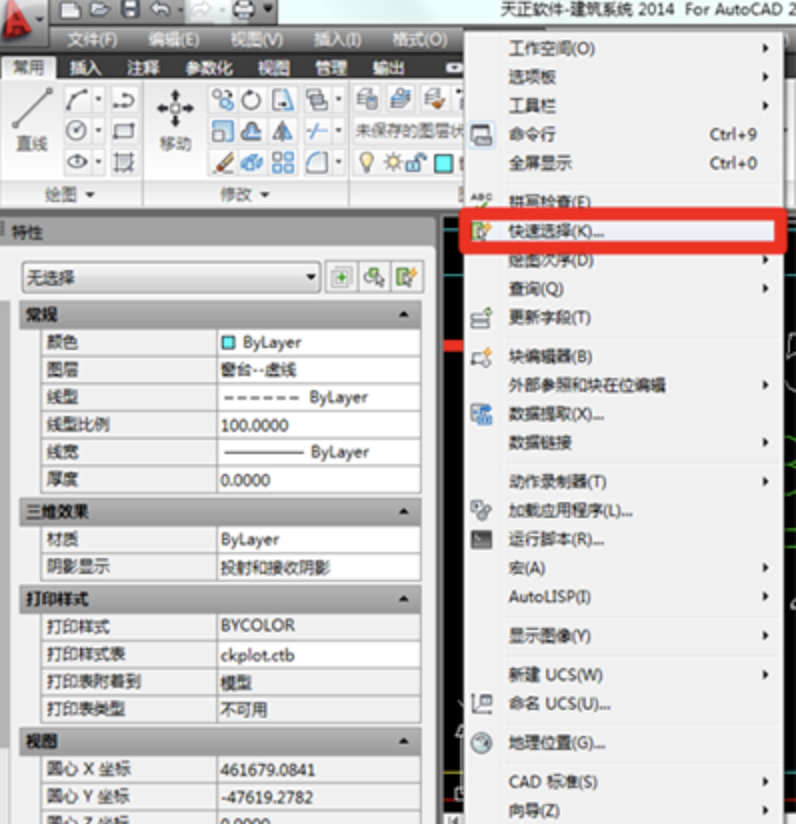Image resolution: width=796 pixels, height=824 pixels.
Task: Open the 视图(V) menu
Action: tap(256, 39)
